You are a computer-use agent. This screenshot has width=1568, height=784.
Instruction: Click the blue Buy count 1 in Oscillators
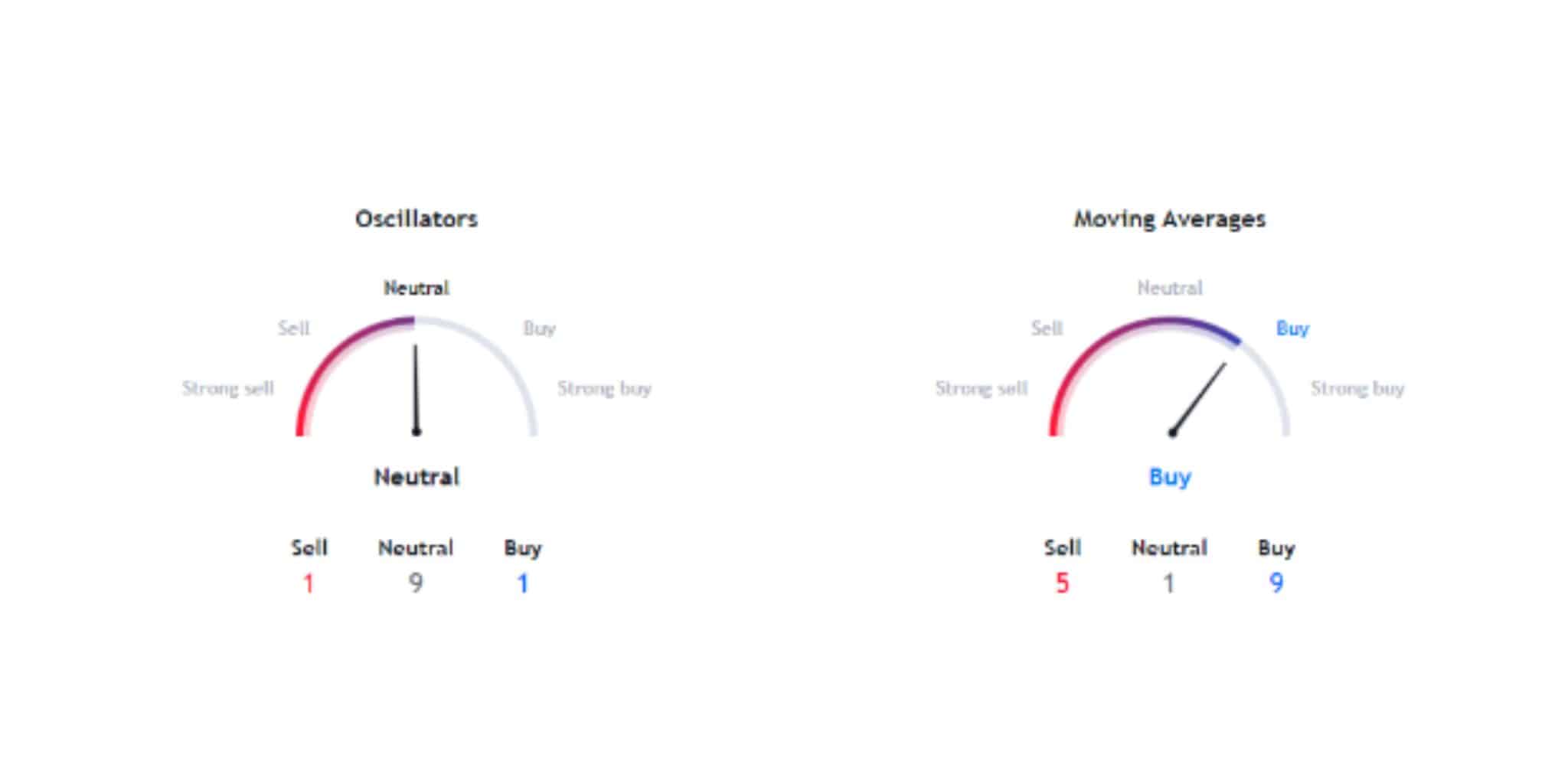tap(523, 583)
